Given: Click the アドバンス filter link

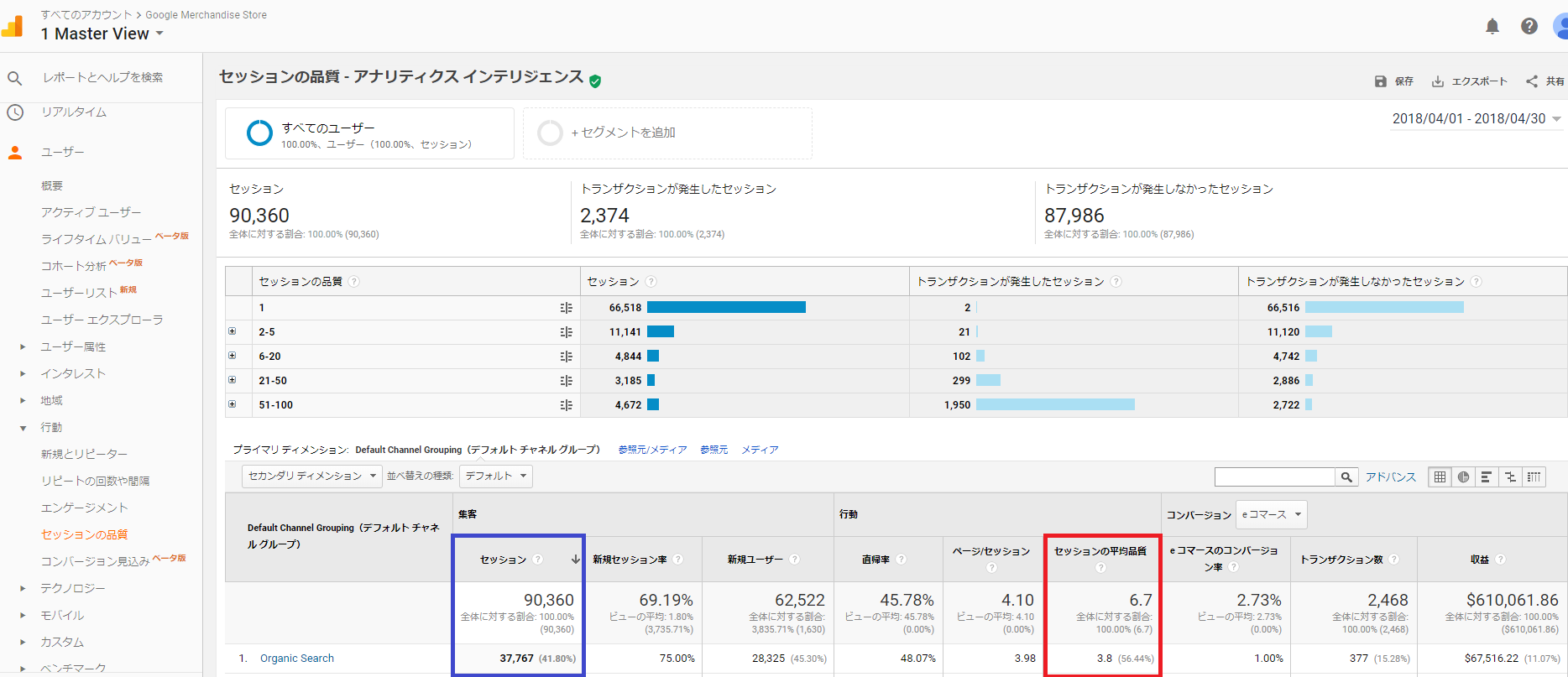Looking at the screenshot, I should click(1390, 477).
